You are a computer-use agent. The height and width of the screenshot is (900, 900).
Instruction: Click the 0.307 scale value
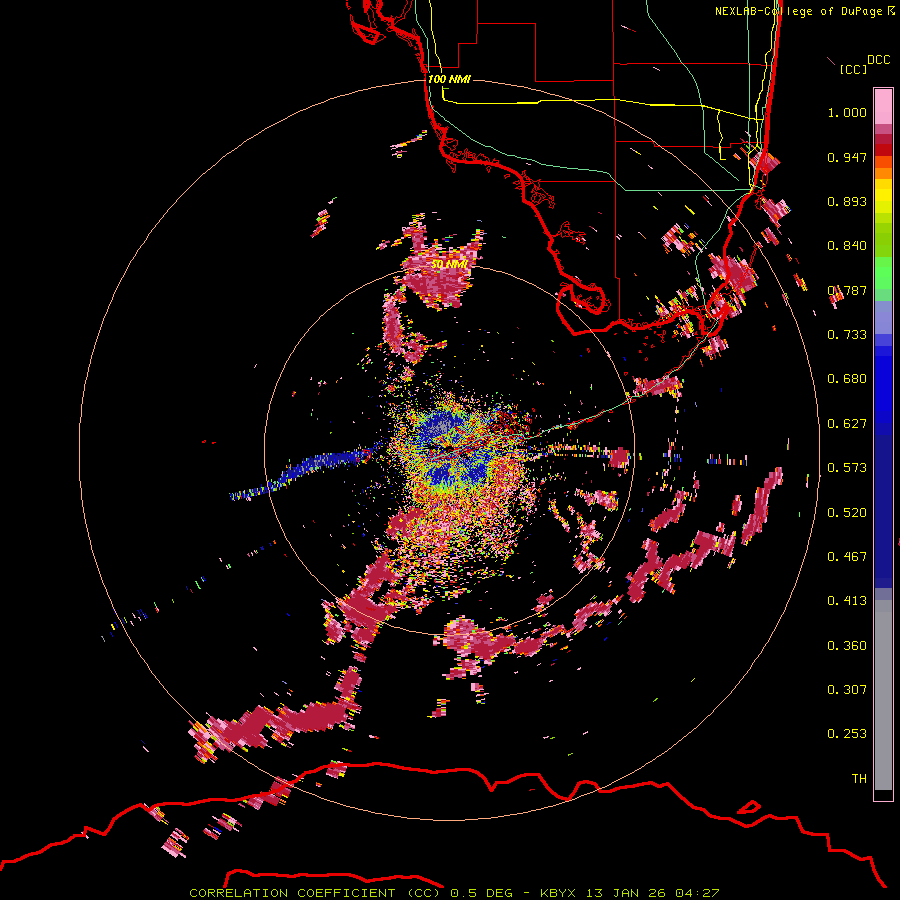[x=847, y=690]
